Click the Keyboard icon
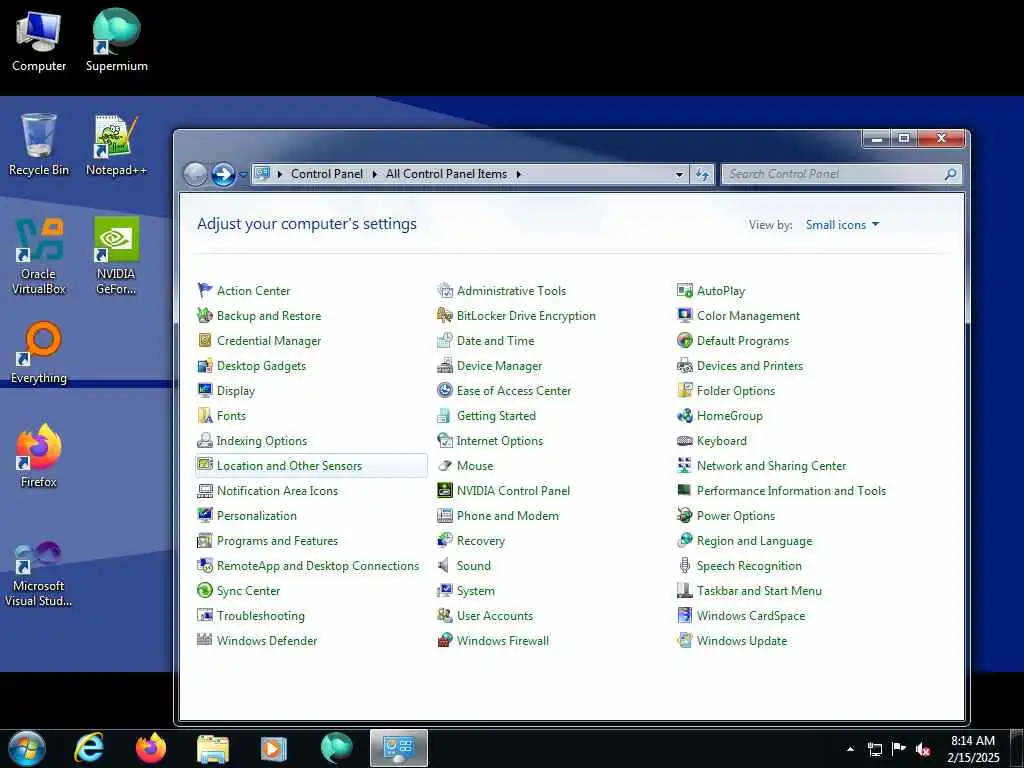This screenshot has width=1024, height=768. (x=684, y=441)
